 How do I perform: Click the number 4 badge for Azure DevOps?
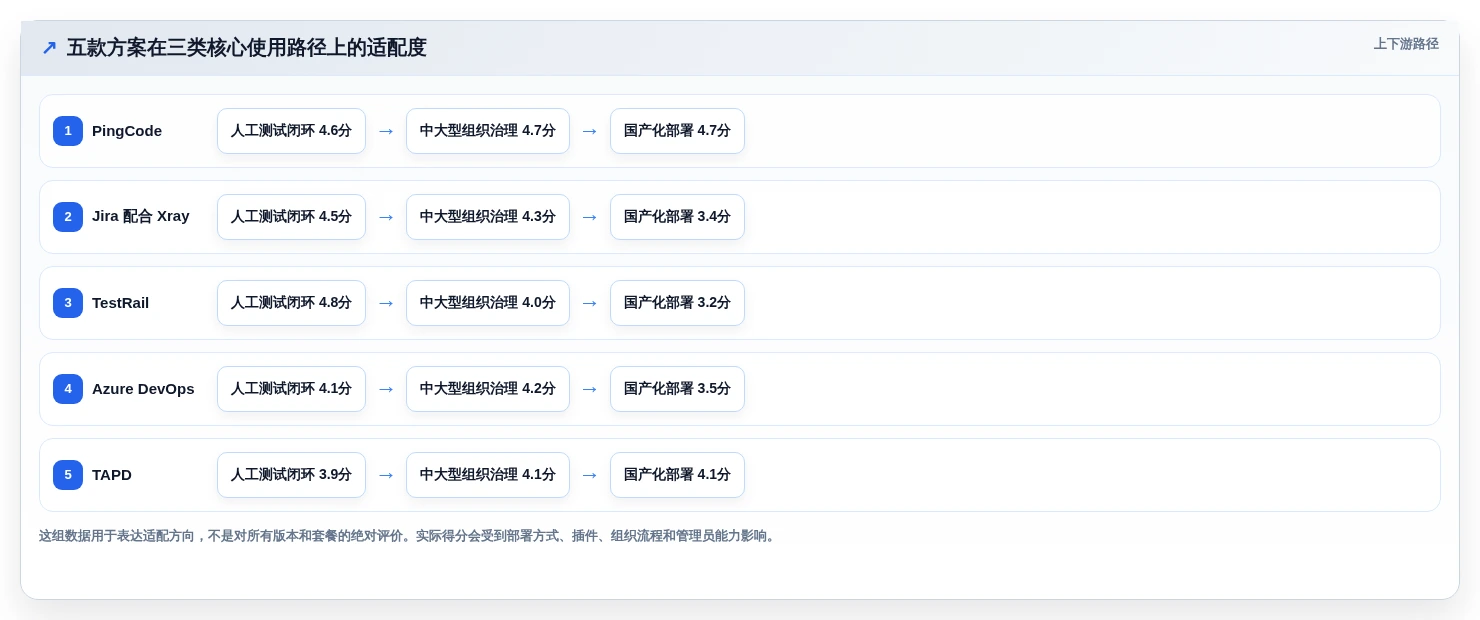(68, 389)
